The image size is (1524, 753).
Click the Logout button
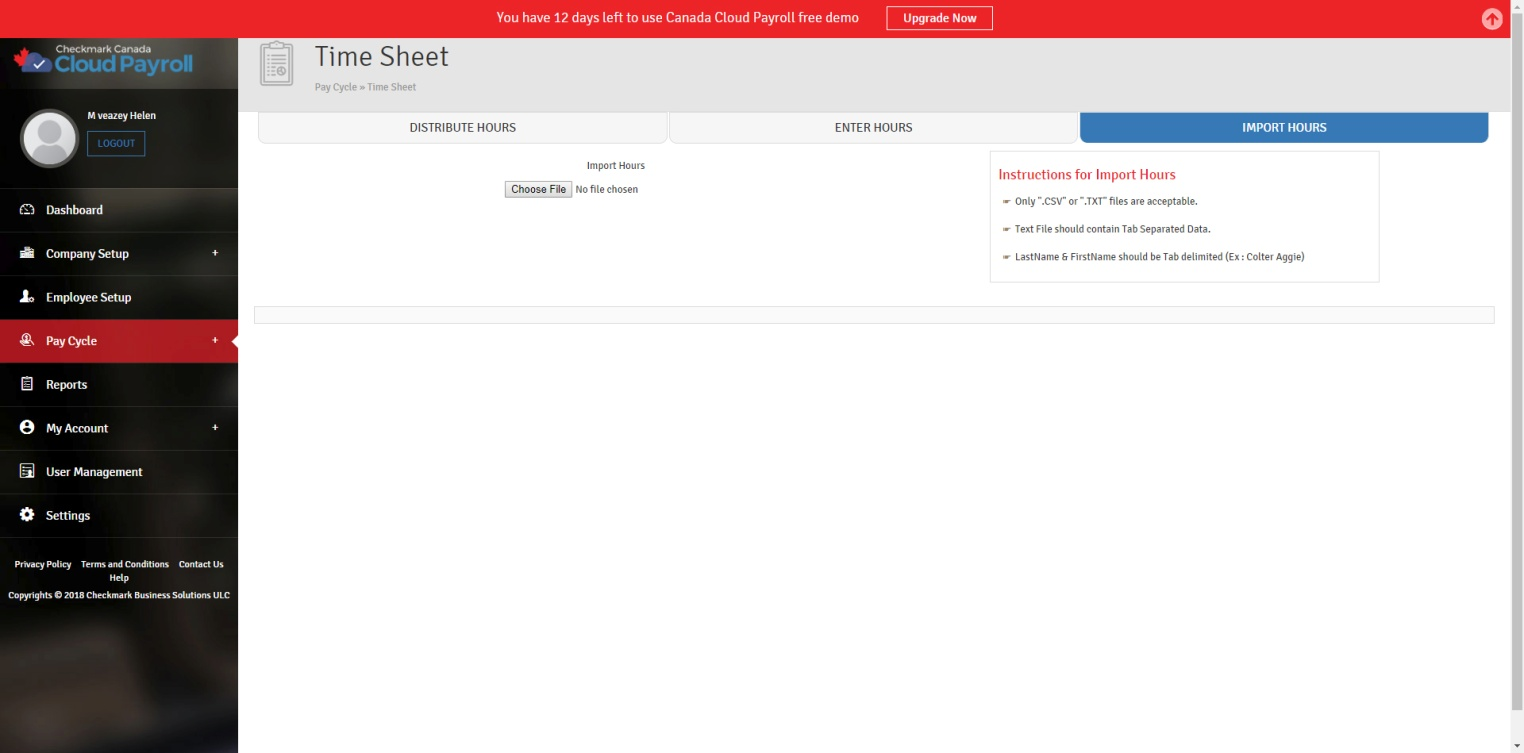pyautogui.click(x=116, y=144)
